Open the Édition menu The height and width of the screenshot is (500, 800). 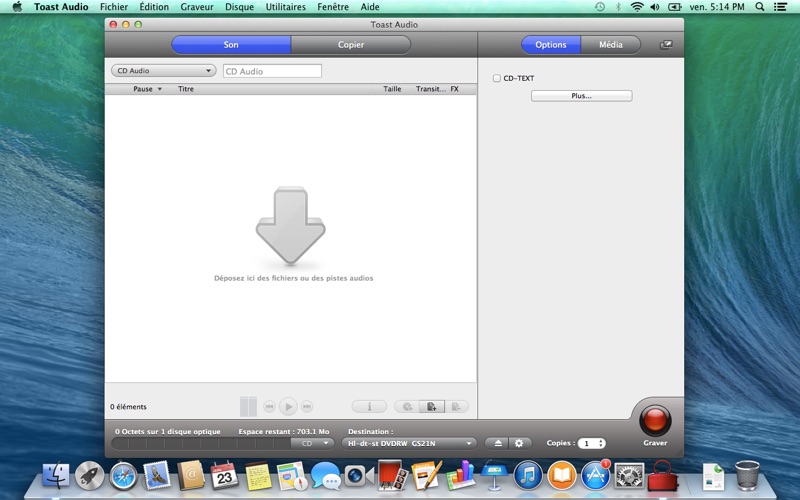point(154,7)
